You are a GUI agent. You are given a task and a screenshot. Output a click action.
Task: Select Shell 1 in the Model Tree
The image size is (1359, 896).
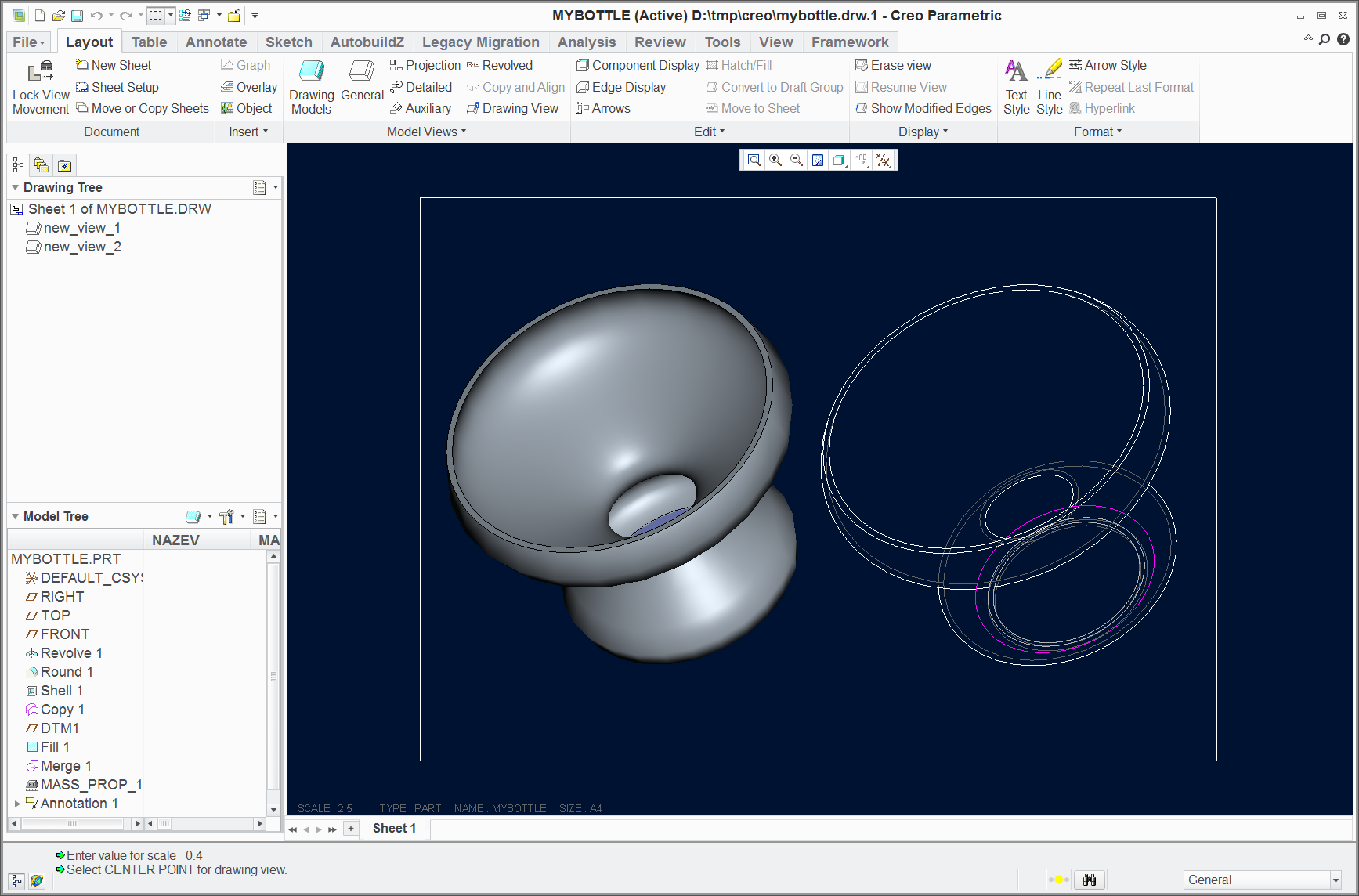click(x=55, y=691)
